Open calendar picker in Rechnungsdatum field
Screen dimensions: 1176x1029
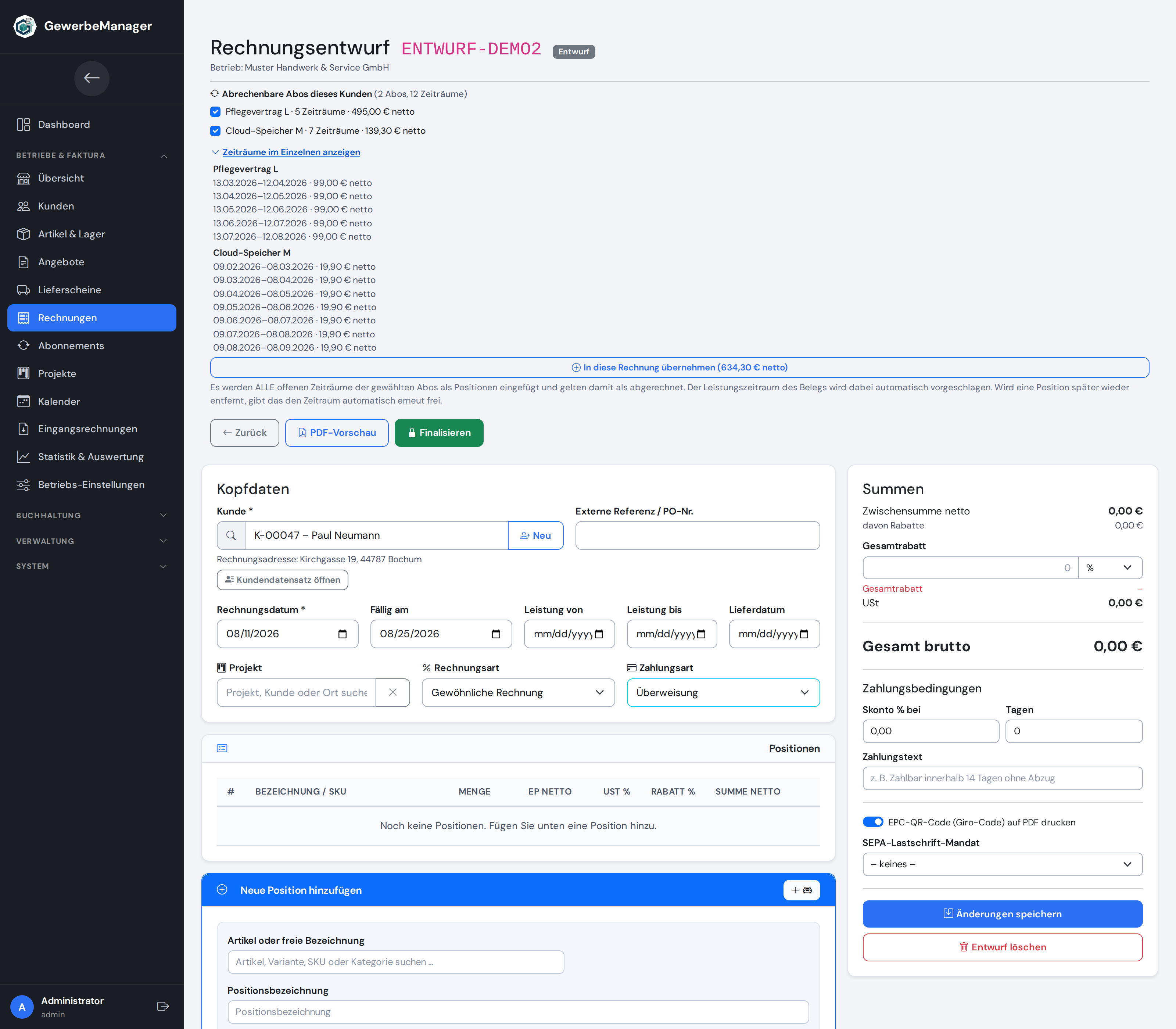coord(342,634)
